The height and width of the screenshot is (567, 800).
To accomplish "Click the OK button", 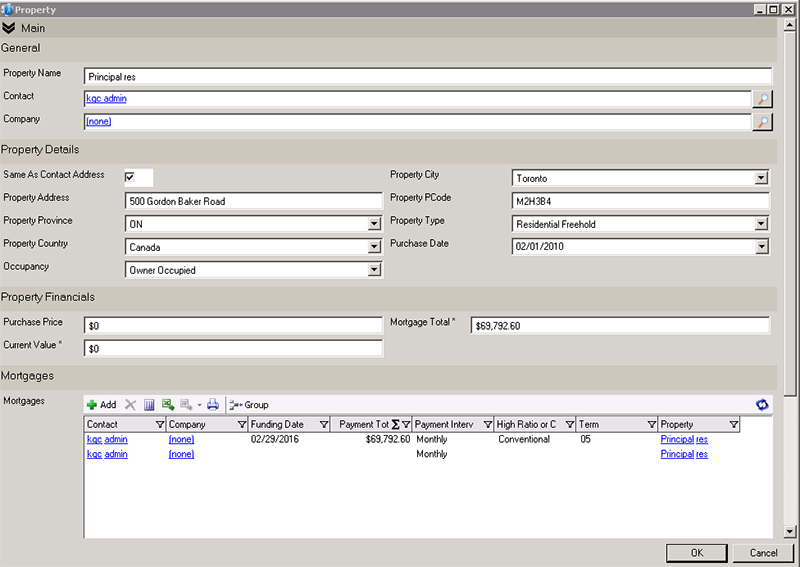I will [696, 553].
